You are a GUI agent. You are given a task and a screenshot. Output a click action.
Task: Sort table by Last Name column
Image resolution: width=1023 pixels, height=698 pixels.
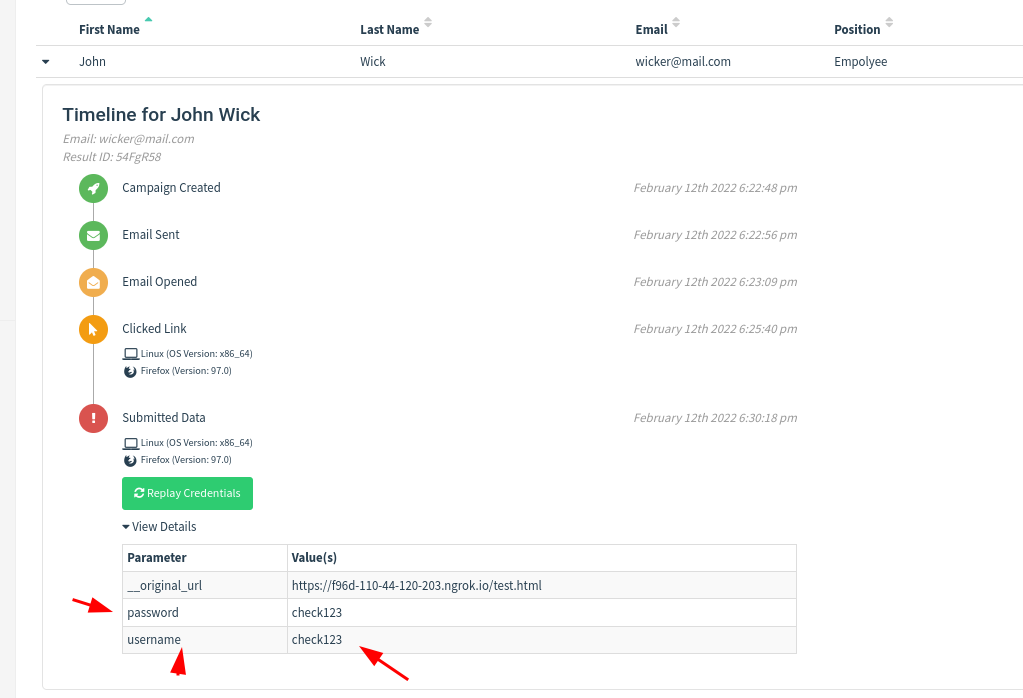click(x=389, y=29)
